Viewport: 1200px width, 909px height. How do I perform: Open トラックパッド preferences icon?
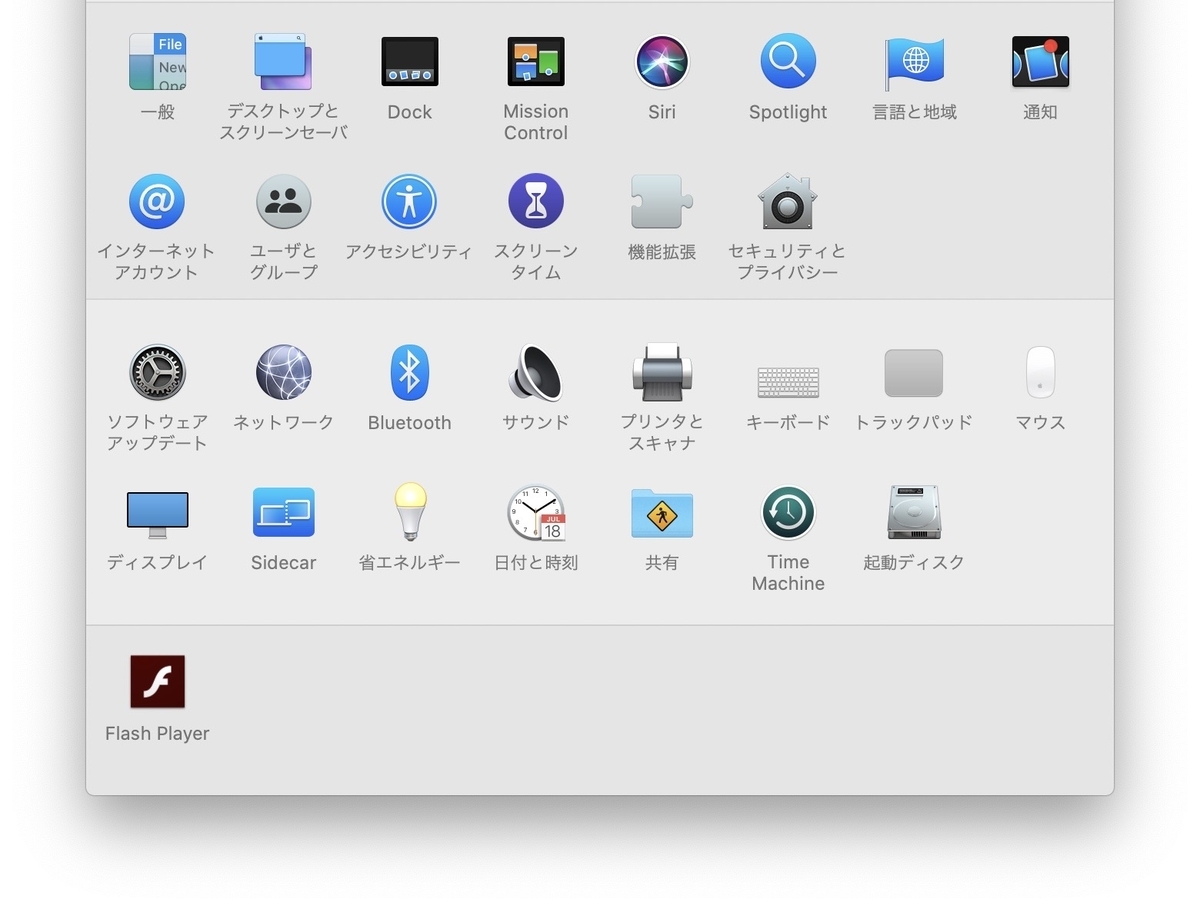point(914,373)
